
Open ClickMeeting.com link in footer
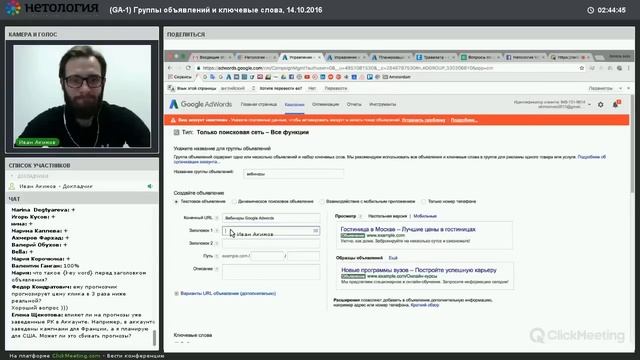point(76,356)
